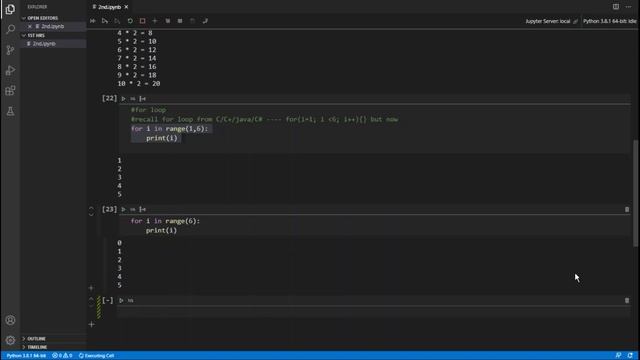Image resolution: width=640 pixels, height=360 pixels.
Task: Run cell 23 and add below icon
Action: 142,209
